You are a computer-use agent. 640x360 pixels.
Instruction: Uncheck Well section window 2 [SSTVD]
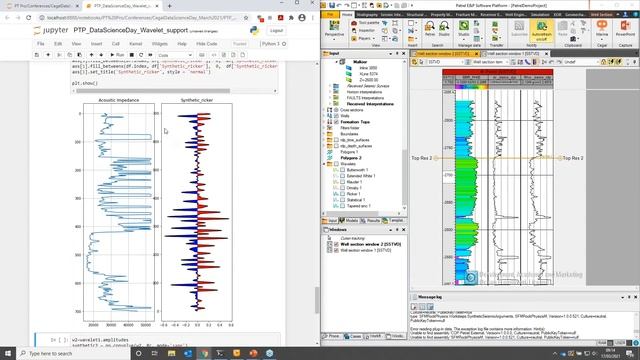coord(336,244)
